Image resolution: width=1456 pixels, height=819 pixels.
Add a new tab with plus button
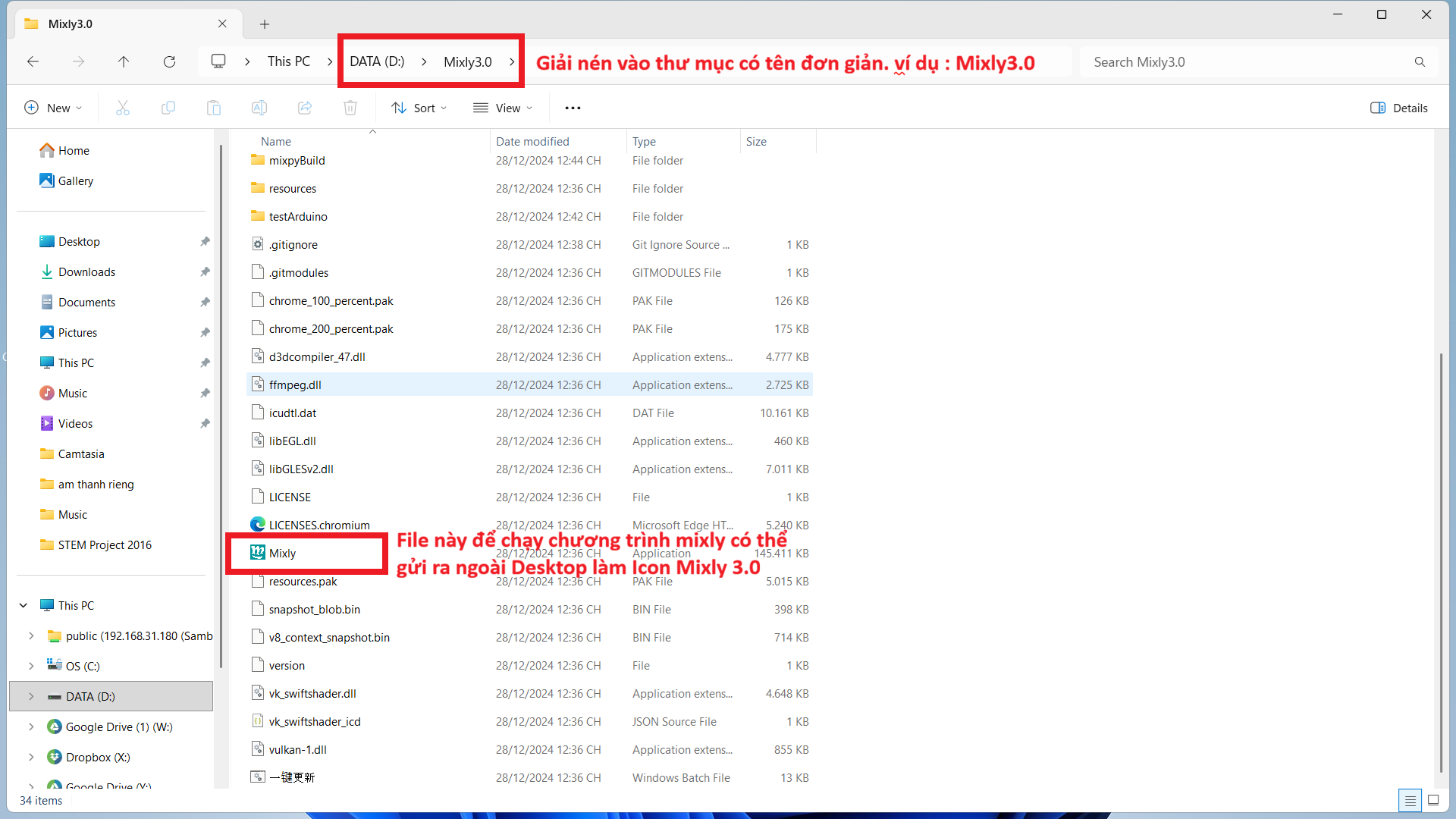click(x=264, y=24)
